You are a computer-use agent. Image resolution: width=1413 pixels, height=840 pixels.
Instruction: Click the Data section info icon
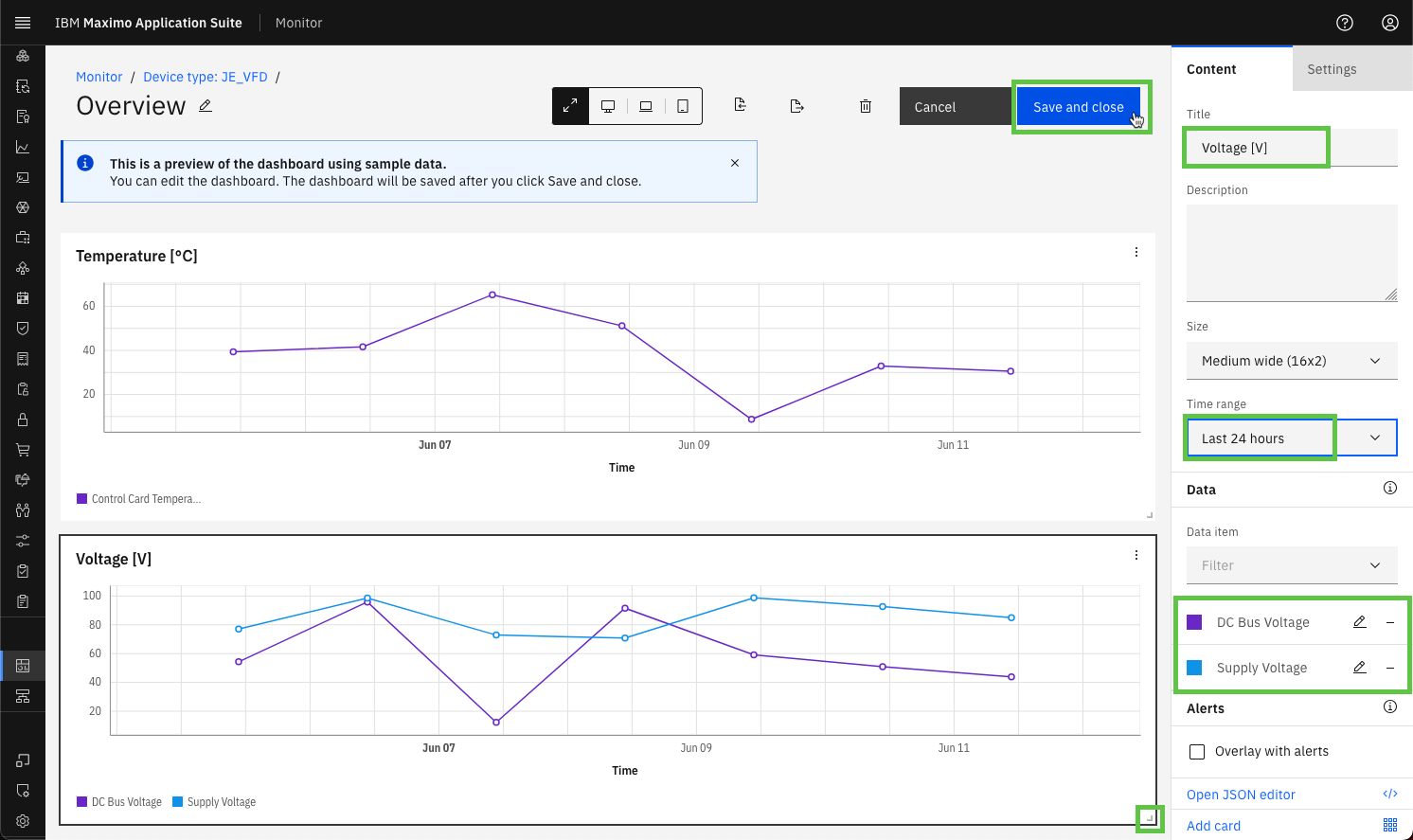1390,488
